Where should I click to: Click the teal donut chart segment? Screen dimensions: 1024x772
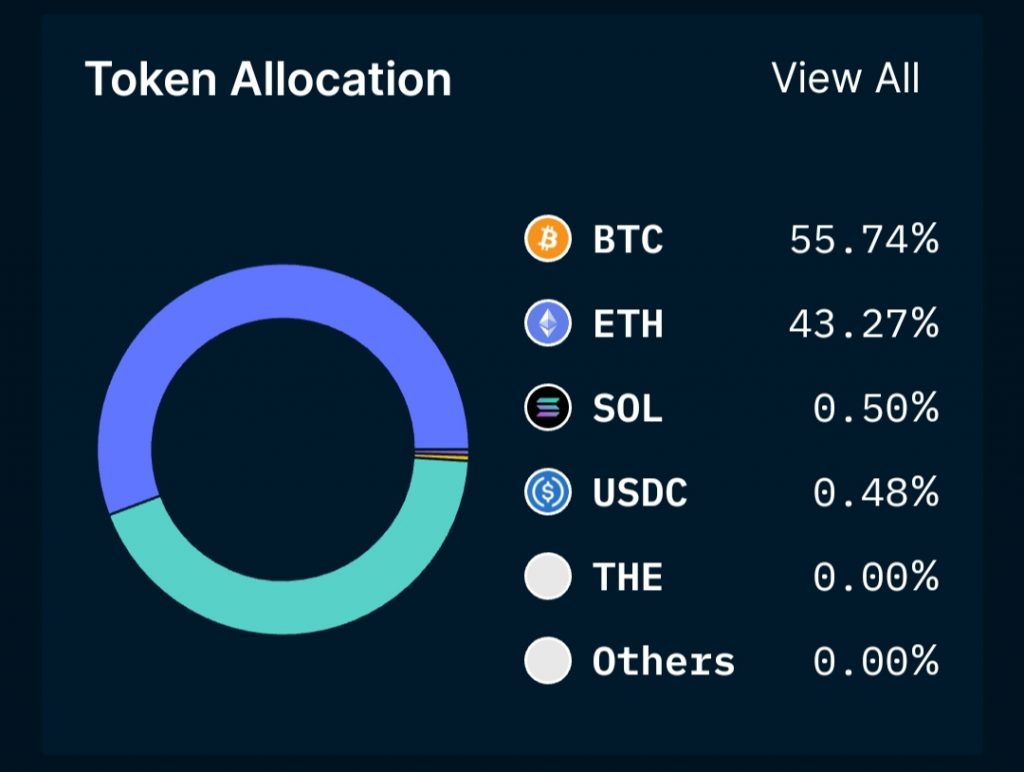(300, 606)
